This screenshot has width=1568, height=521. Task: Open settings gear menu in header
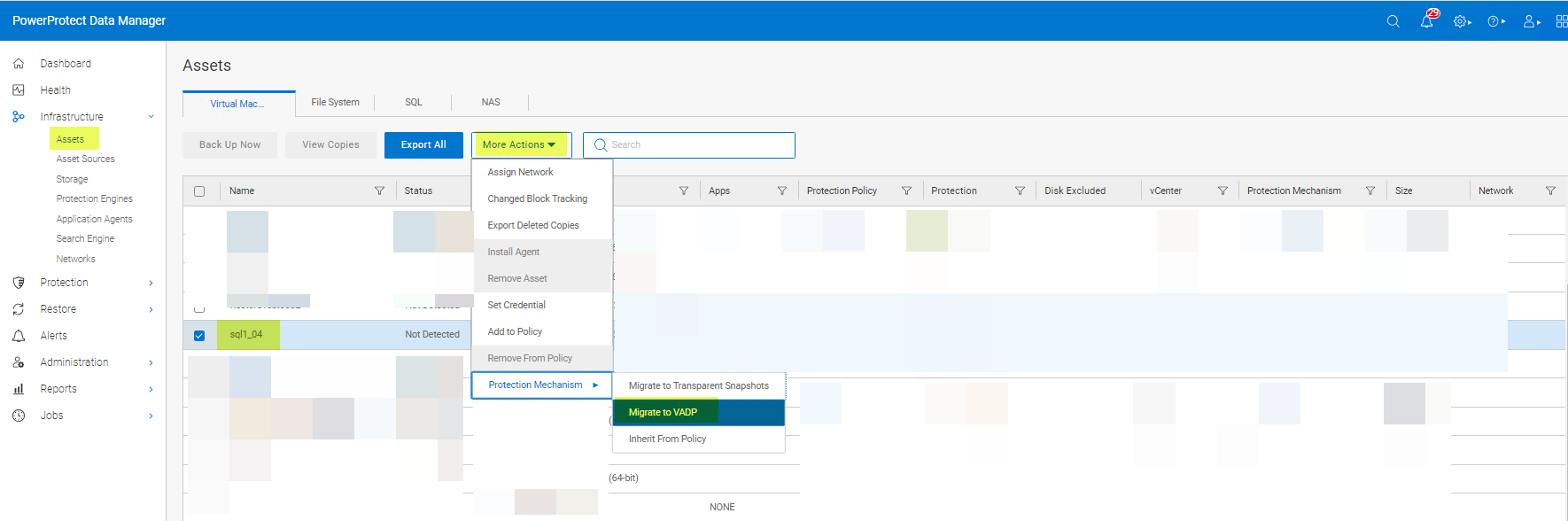click(1462, 21)
